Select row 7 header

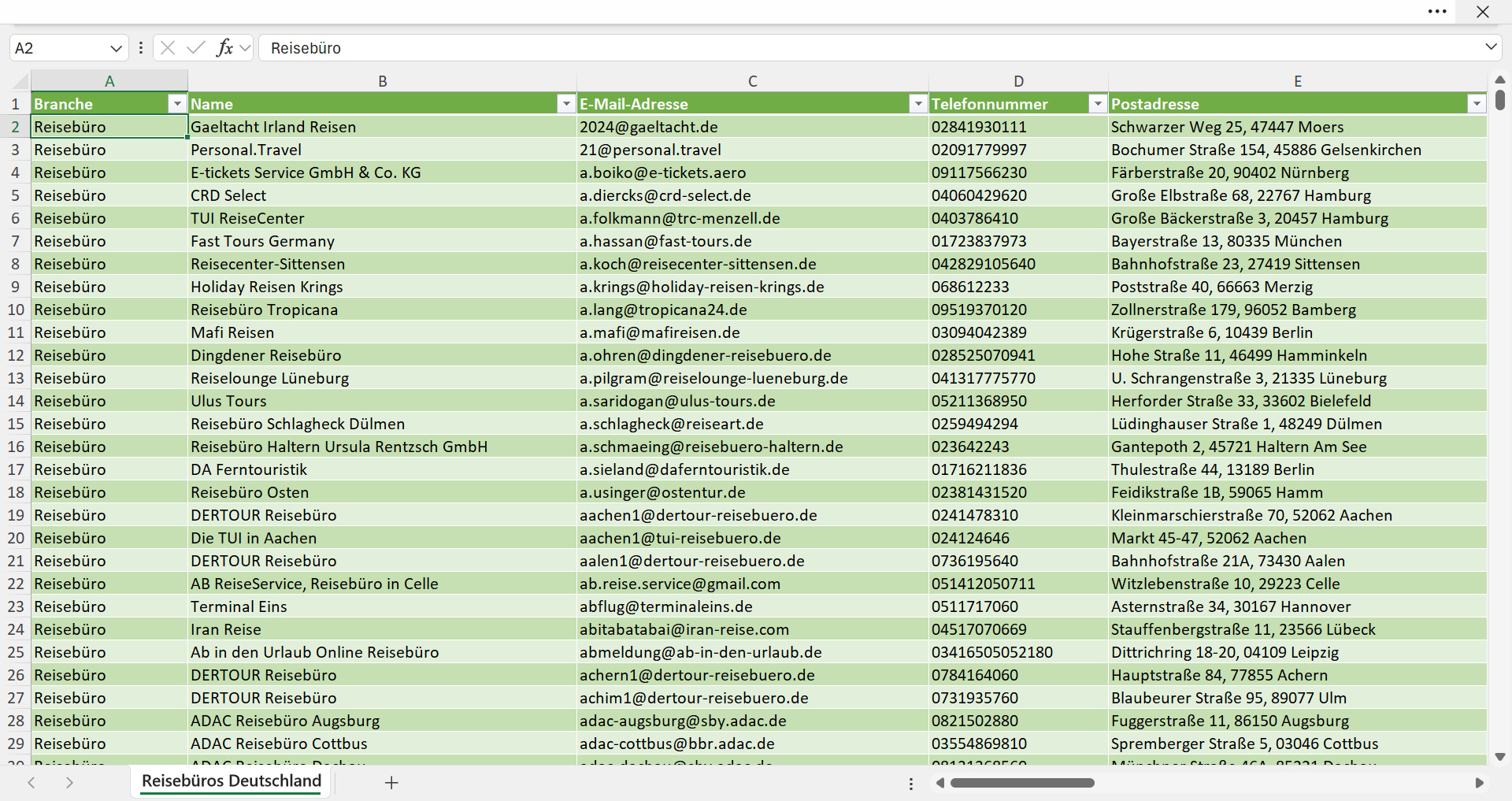tap(15, 241)
